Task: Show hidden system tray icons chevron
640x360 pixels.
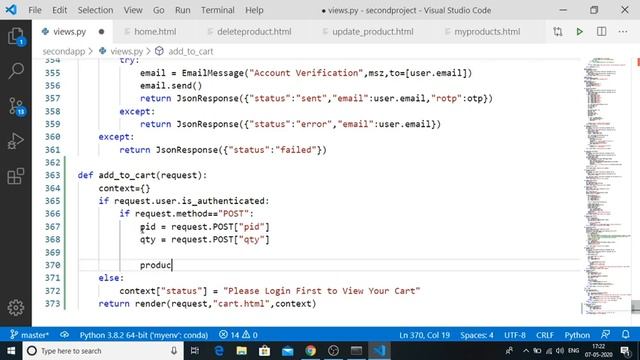Action: 526,351
